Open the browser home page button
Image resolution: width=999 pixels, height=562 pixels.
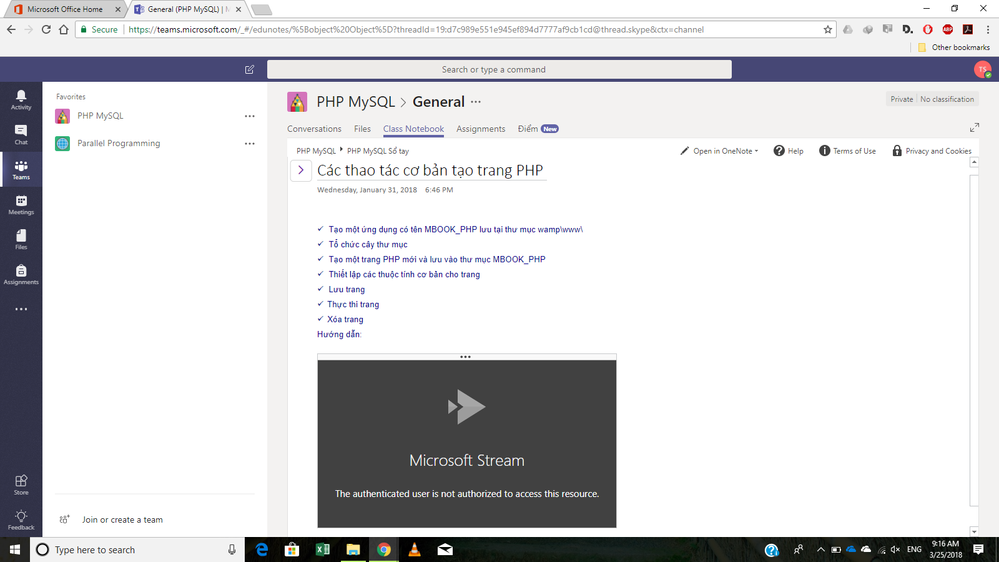coord(64,29)
